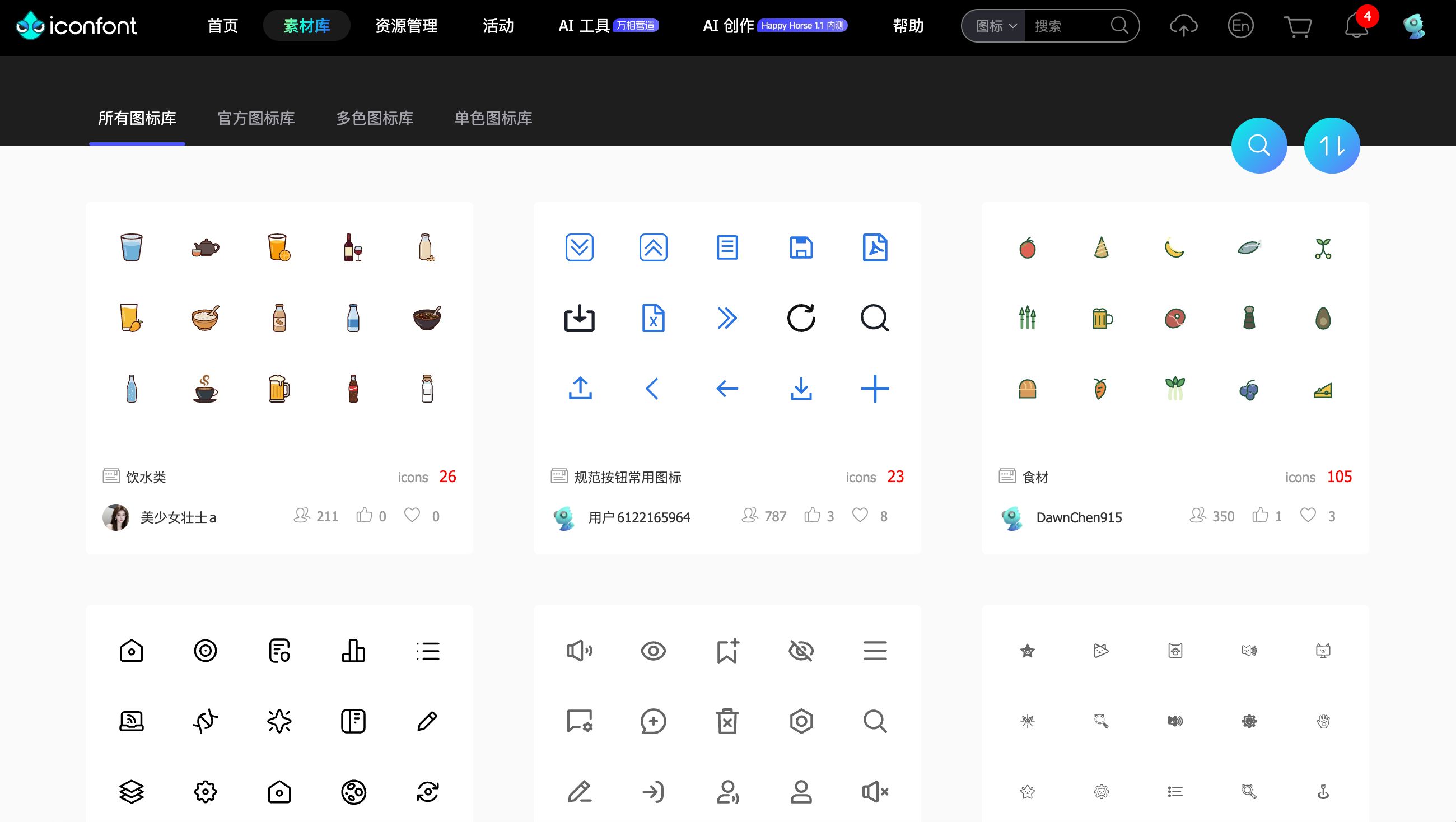Click the Excel X file icon
The image size is (1456, 822).
654,317
